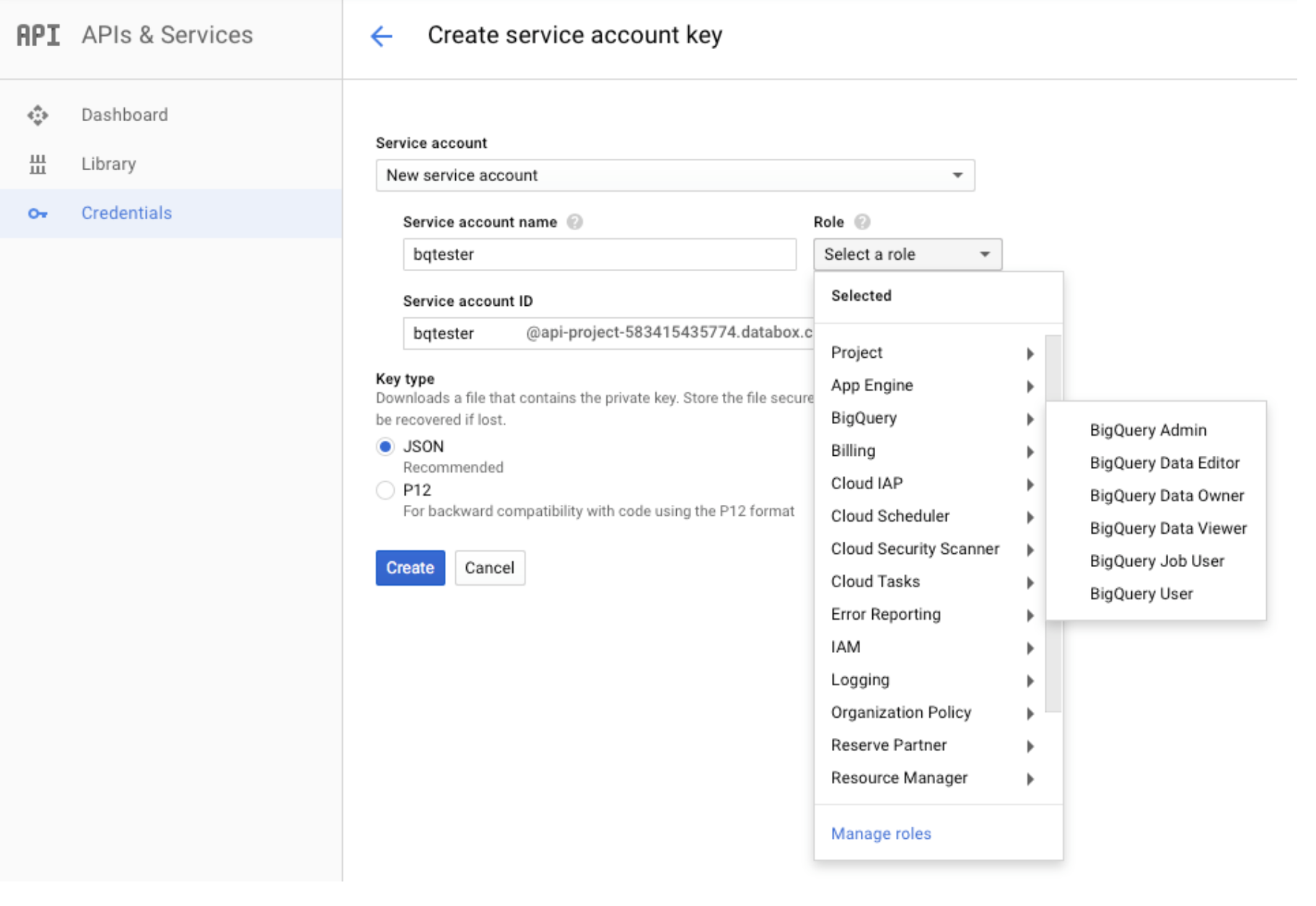1316x906 pixels.
Task: Click the back arrow icon
Action: (x=381, y=35)
